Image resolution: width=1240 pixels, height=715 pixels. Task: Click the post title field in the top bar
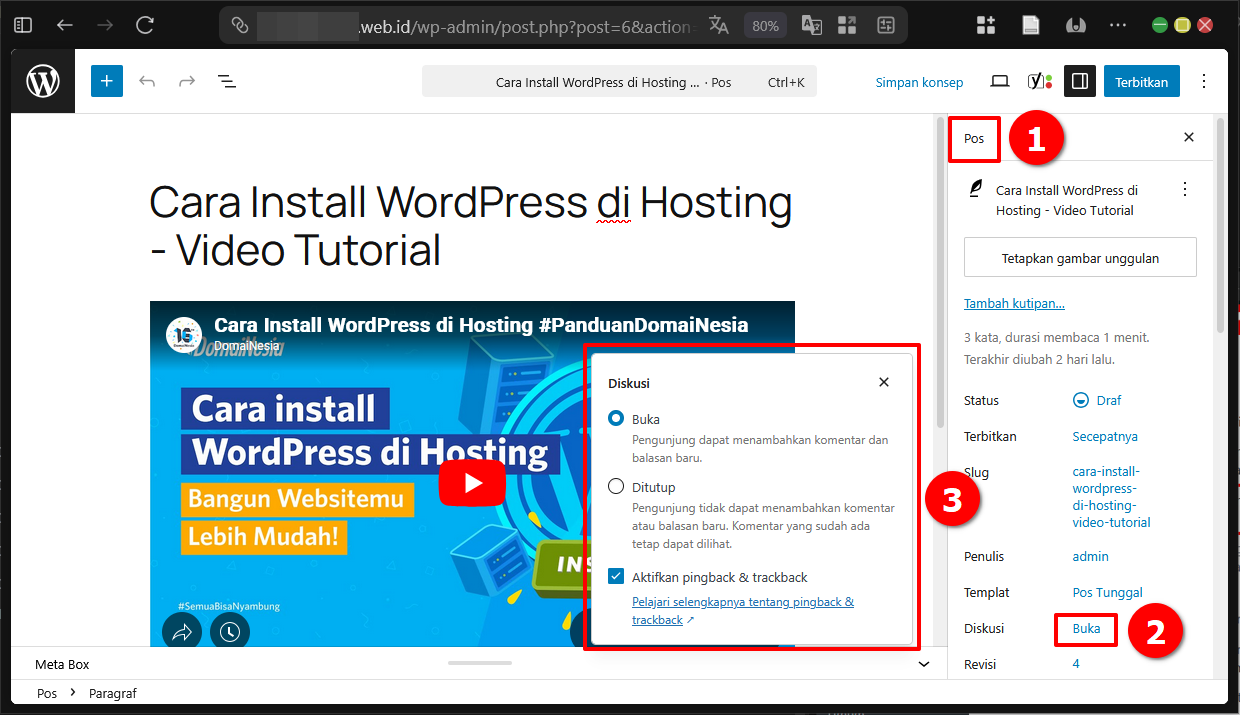(x=618, y=81)
